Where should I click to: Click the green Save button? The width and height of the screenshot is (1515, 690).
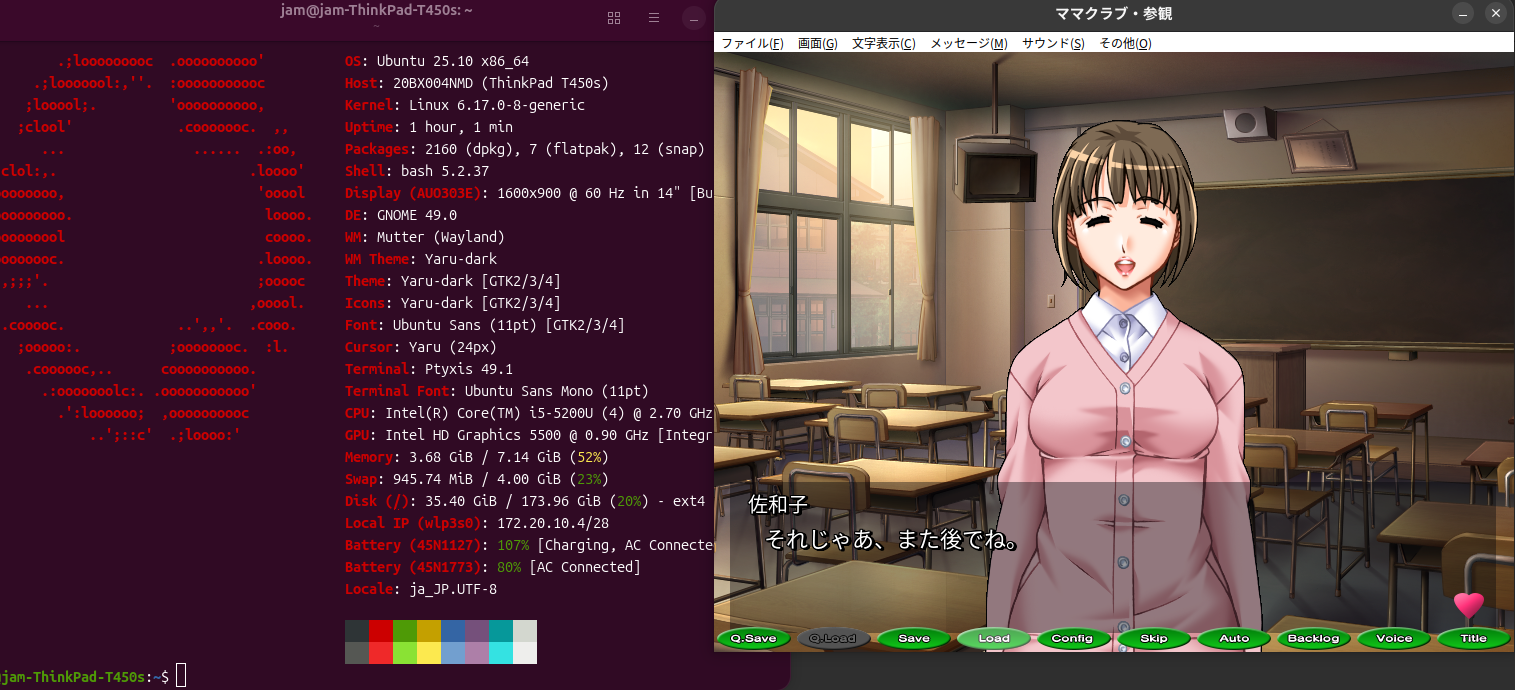(914, 638)
